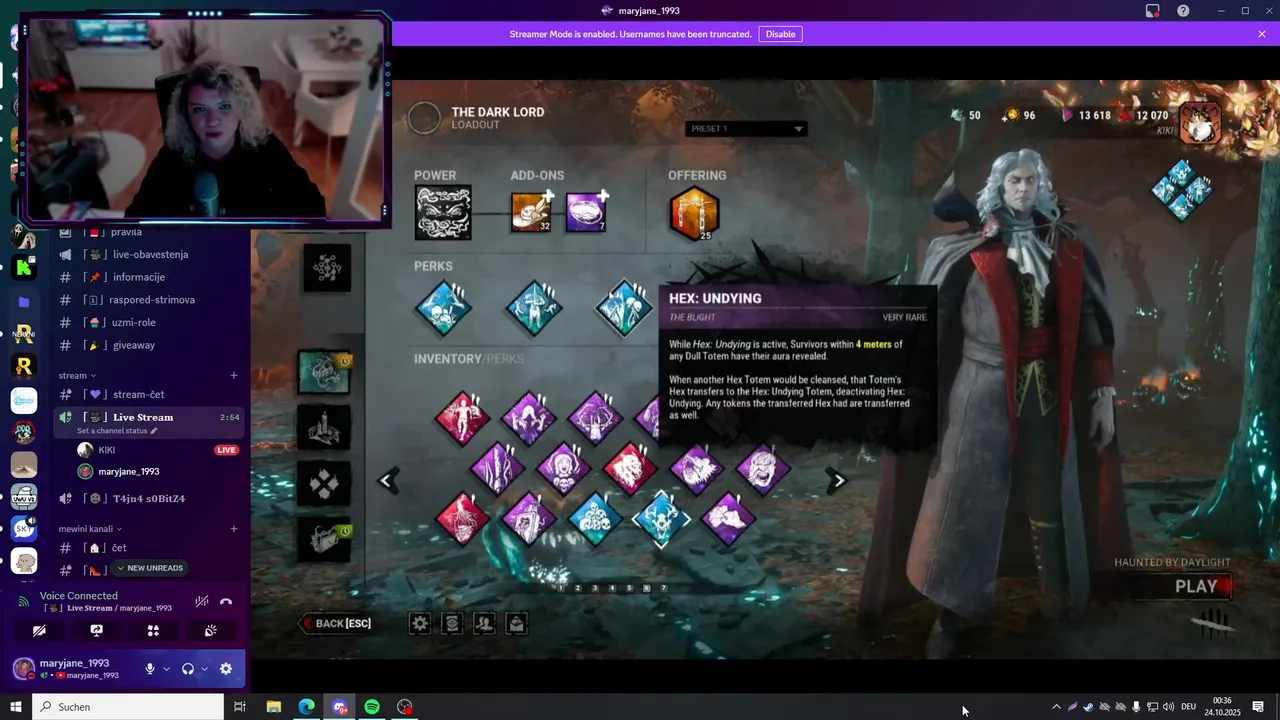Open input device options arrow beside microphone
The width and height of the screenshot is (1280, 720).
[x=166, y=669]
